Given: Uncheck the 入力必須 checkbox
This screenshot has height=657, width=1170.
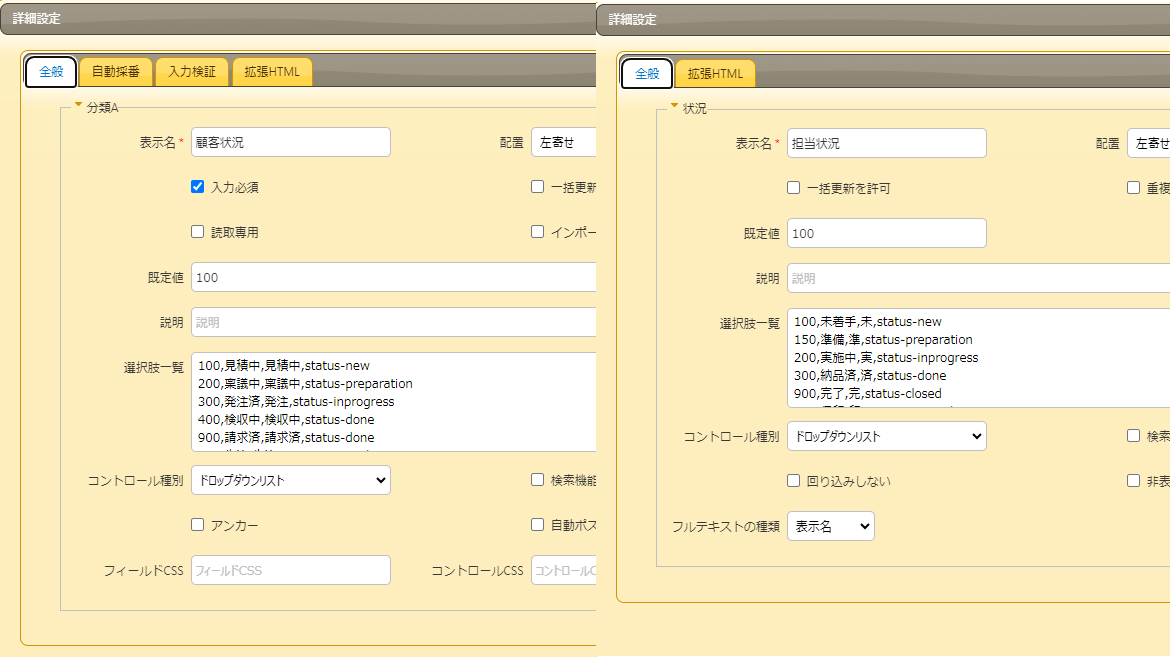Looking at the screenshot, I should pyautogui.click(x=198, y=187).
